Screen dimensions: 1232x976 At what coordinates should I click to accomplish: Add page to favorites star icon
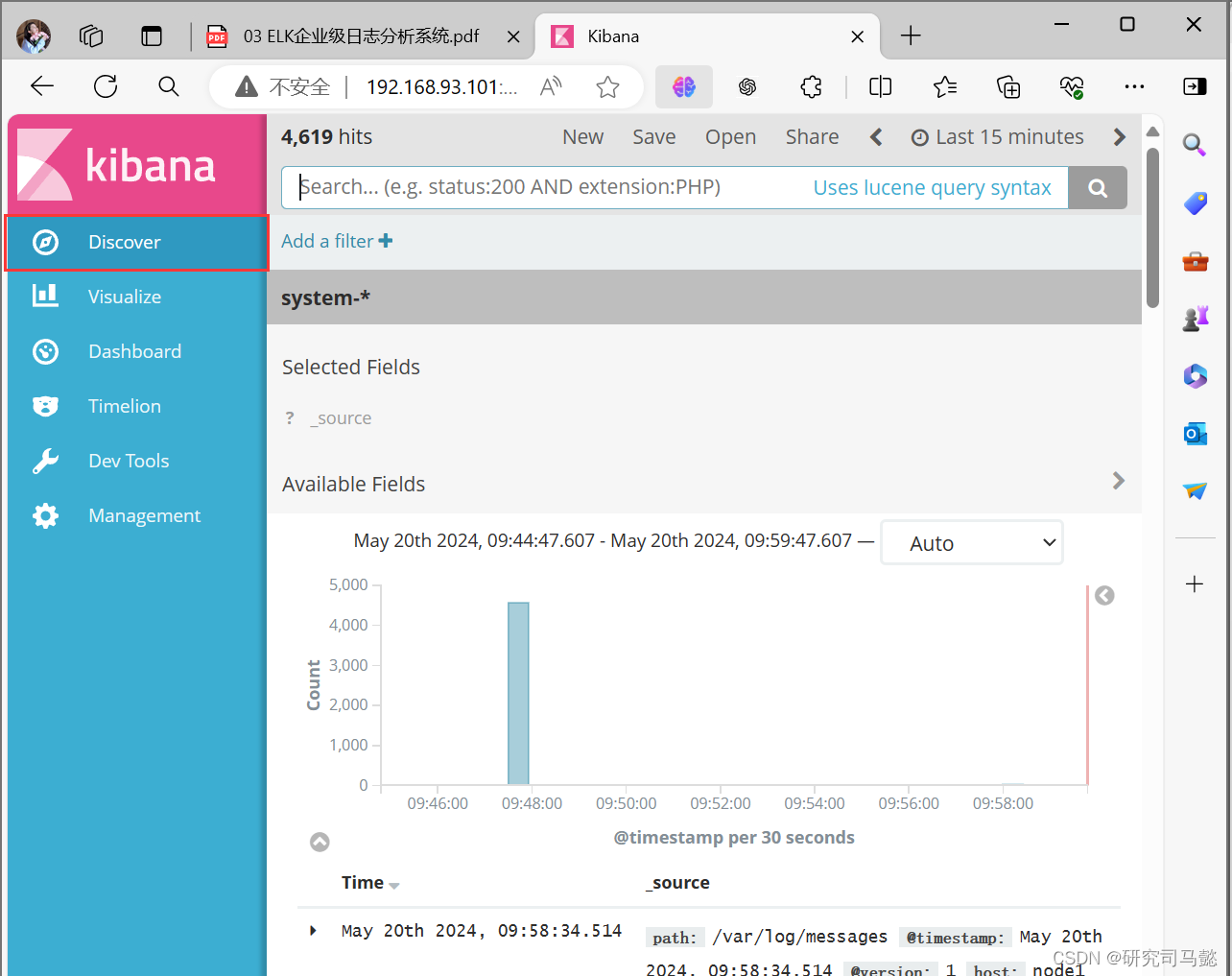click(x=607, y=87)
